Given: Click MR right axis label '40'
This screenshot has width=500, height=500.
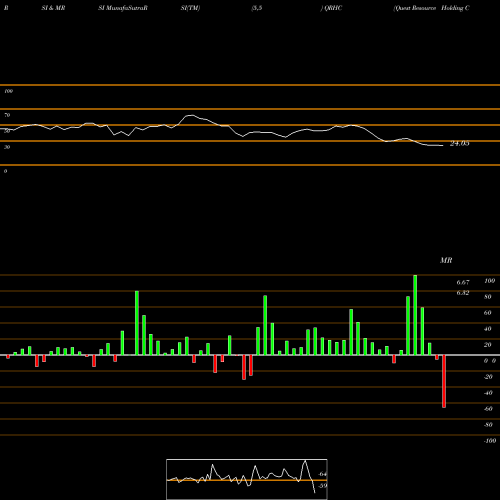Looking at the screenshot, I should click(x=488, y=329).
